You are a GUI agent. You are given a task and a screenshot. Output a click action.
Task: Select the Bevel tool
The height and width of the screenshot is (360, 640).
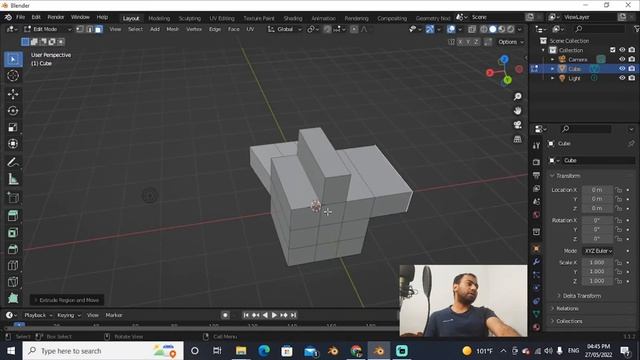[13, 249]
